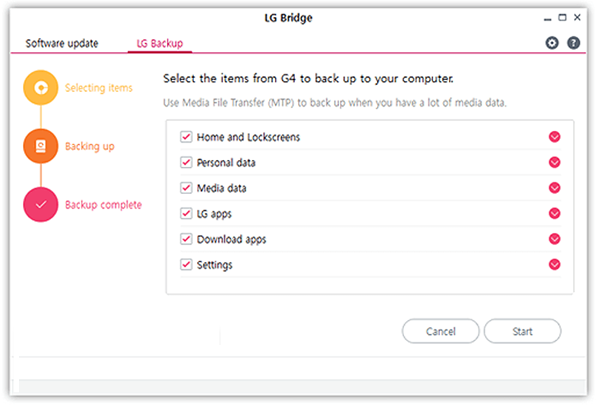Toggle the Personal data checkbox
The width and height of the screenshot is (600, 406).
click(186, 162)
